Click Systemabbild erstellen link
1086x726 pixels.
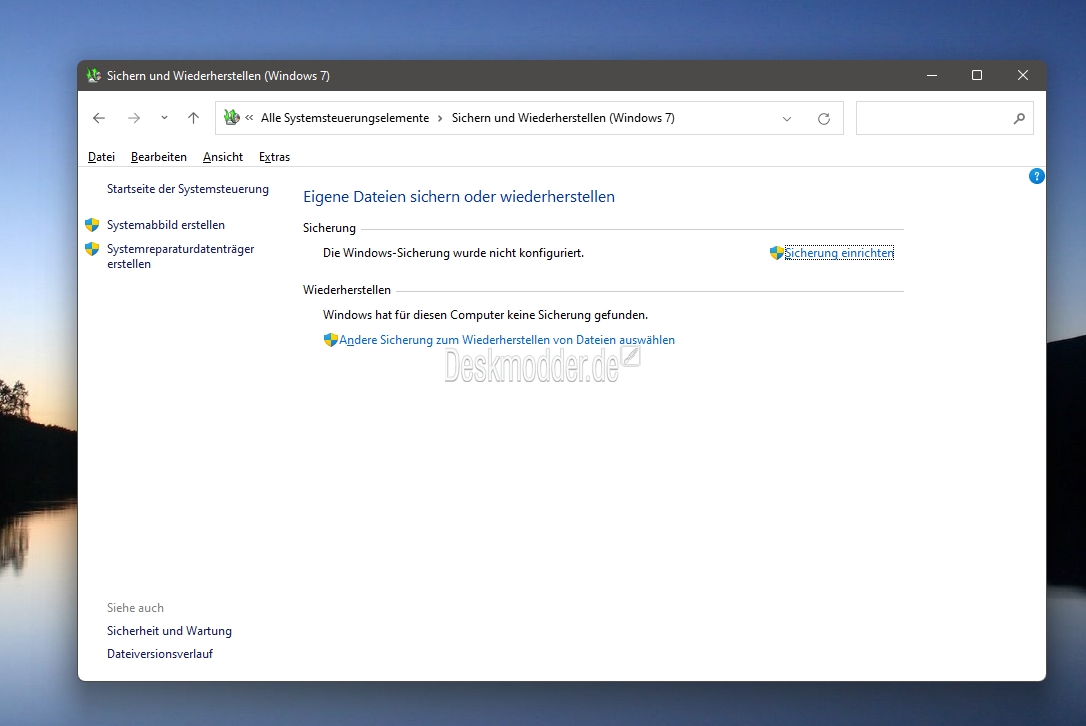click(x=166, y=225)
